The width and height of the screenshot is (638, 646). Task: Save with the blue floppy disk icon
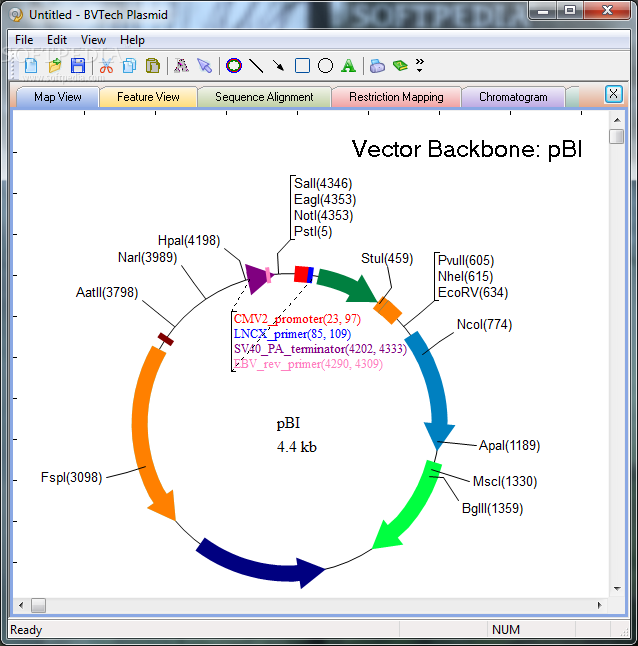click(78, 66)
